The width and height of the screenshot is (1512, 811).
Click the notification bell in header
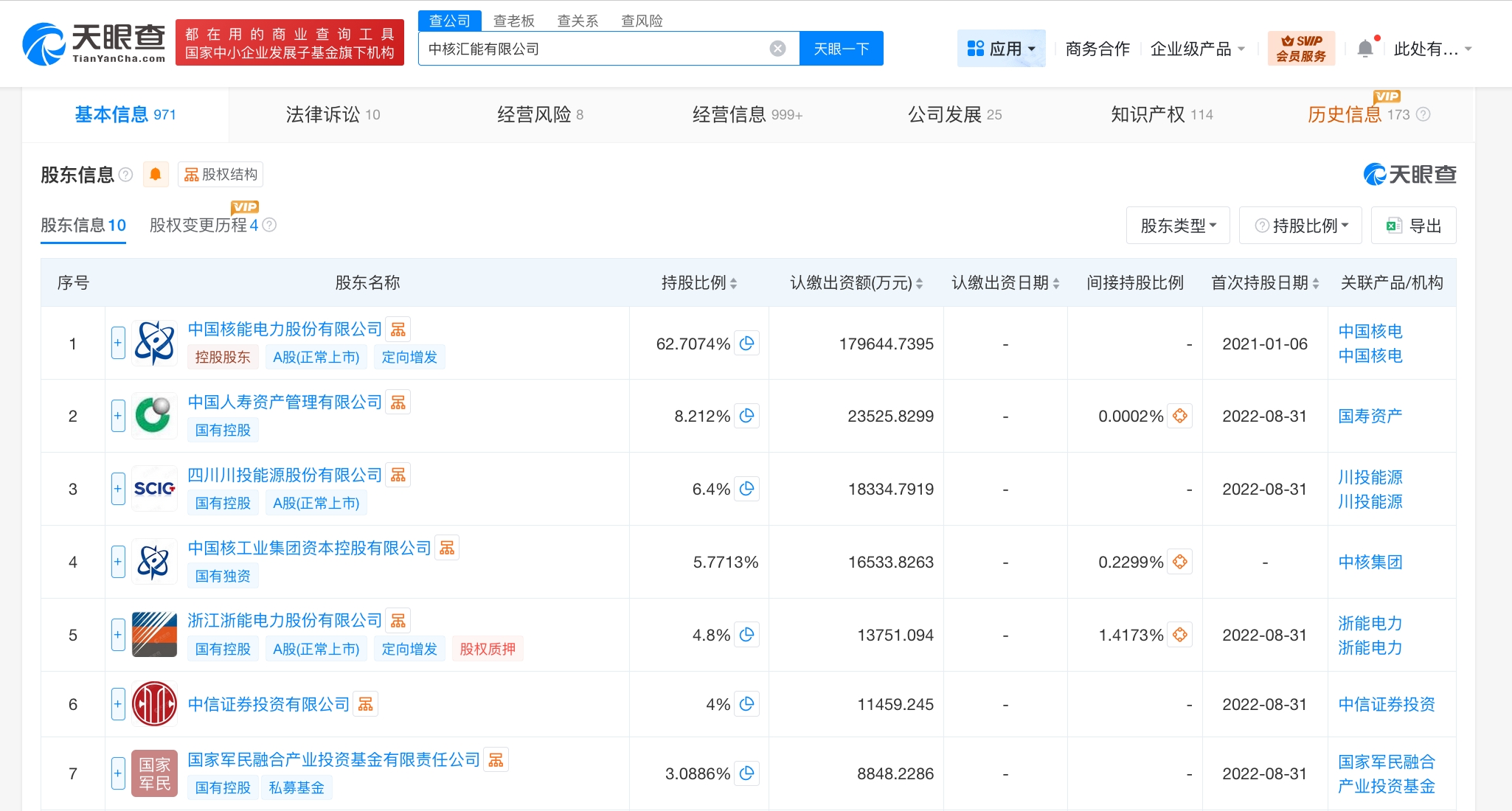coord(1365,49)
